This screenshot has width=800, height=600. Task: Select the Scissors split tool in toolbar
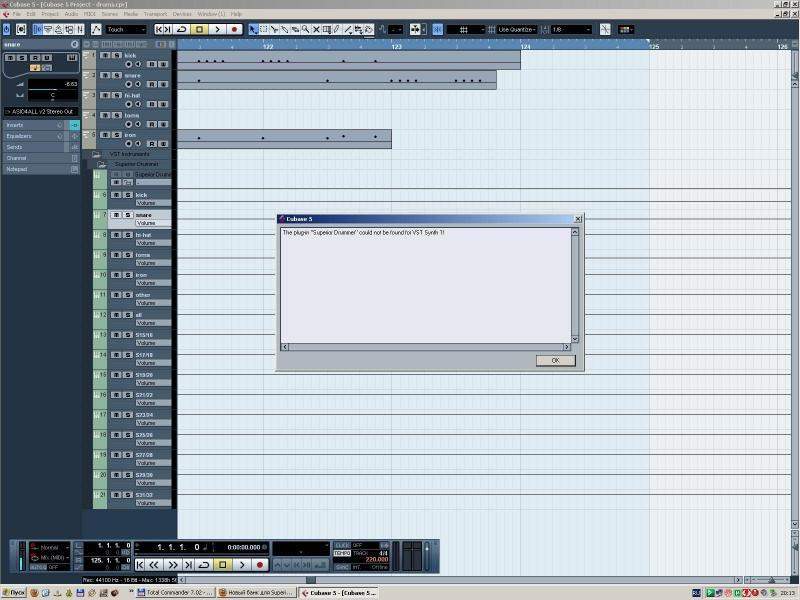275,30
